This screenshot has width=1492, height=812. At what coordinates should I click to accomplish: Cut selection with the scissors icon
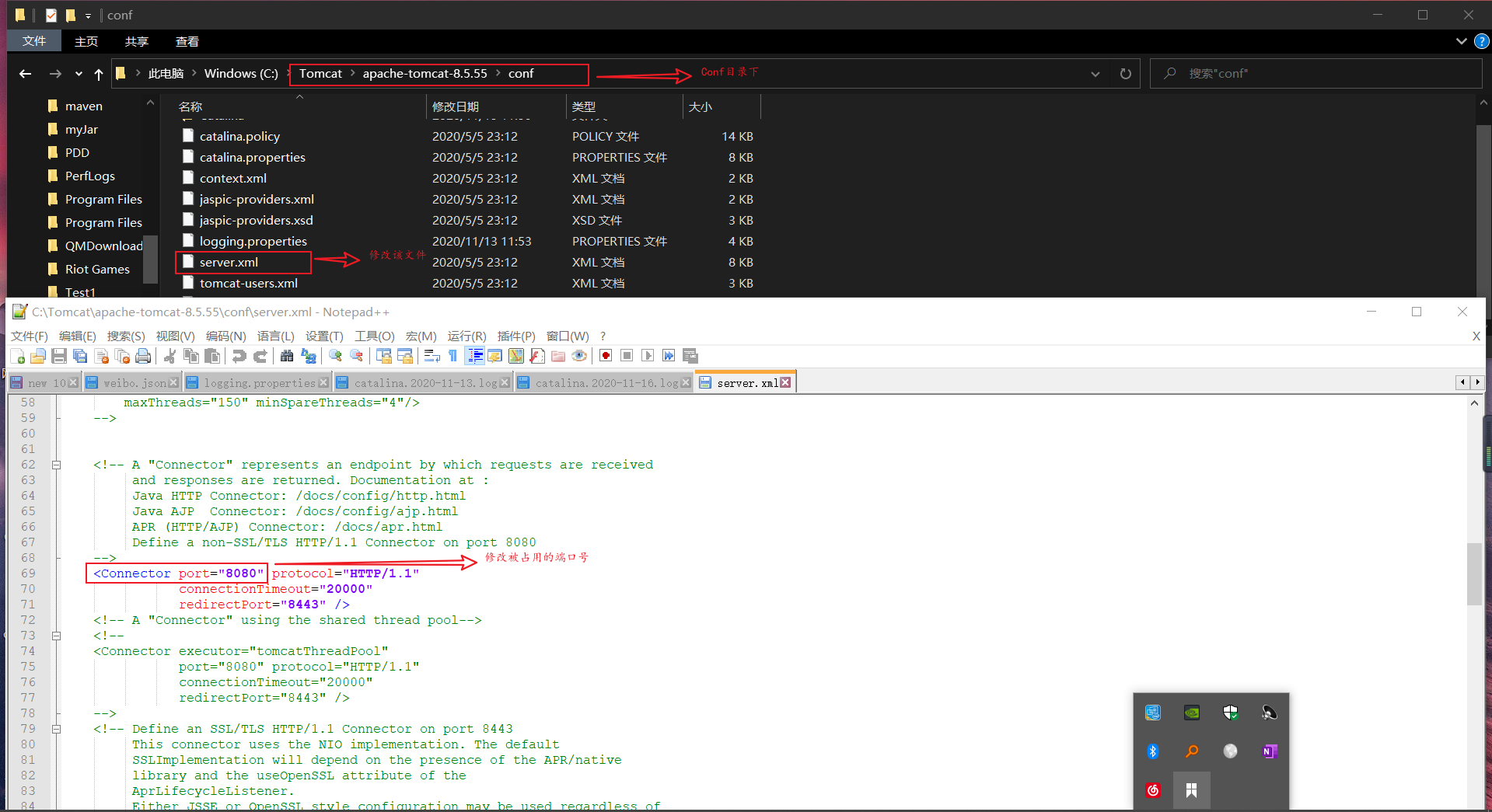tap(169, 356)
